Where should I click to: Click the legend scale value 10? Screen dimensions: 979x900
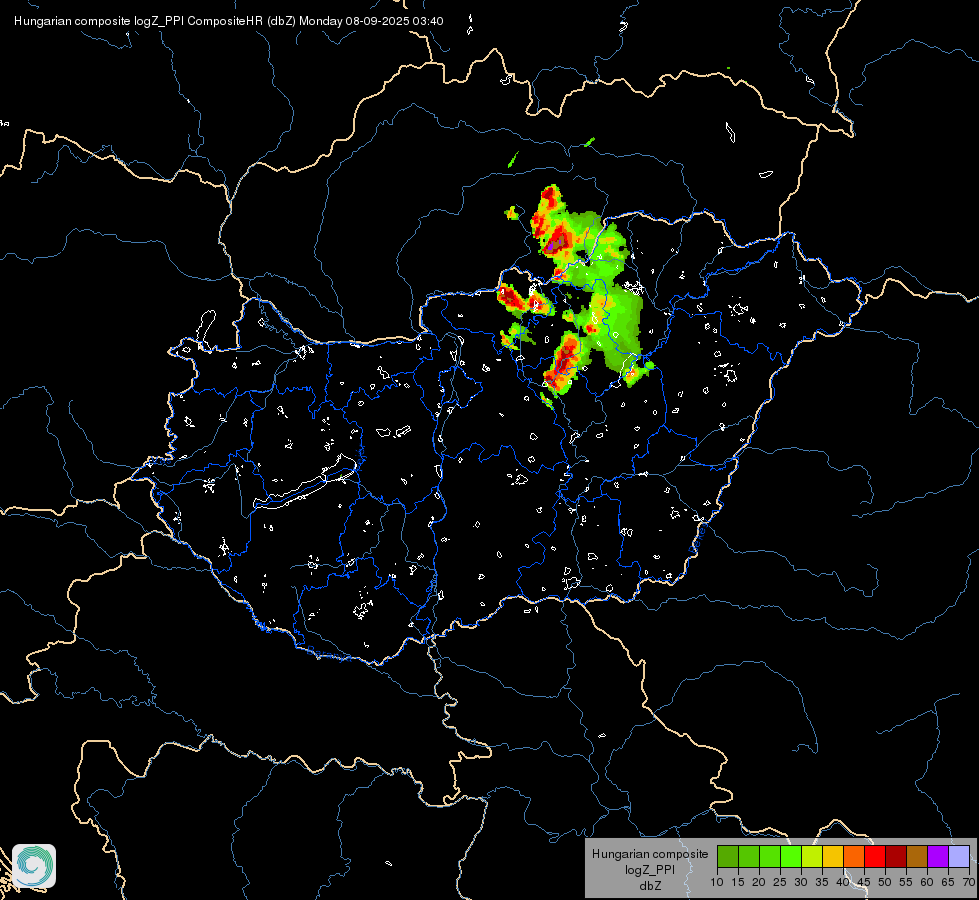pyautogui.click(x=717, y=883)
